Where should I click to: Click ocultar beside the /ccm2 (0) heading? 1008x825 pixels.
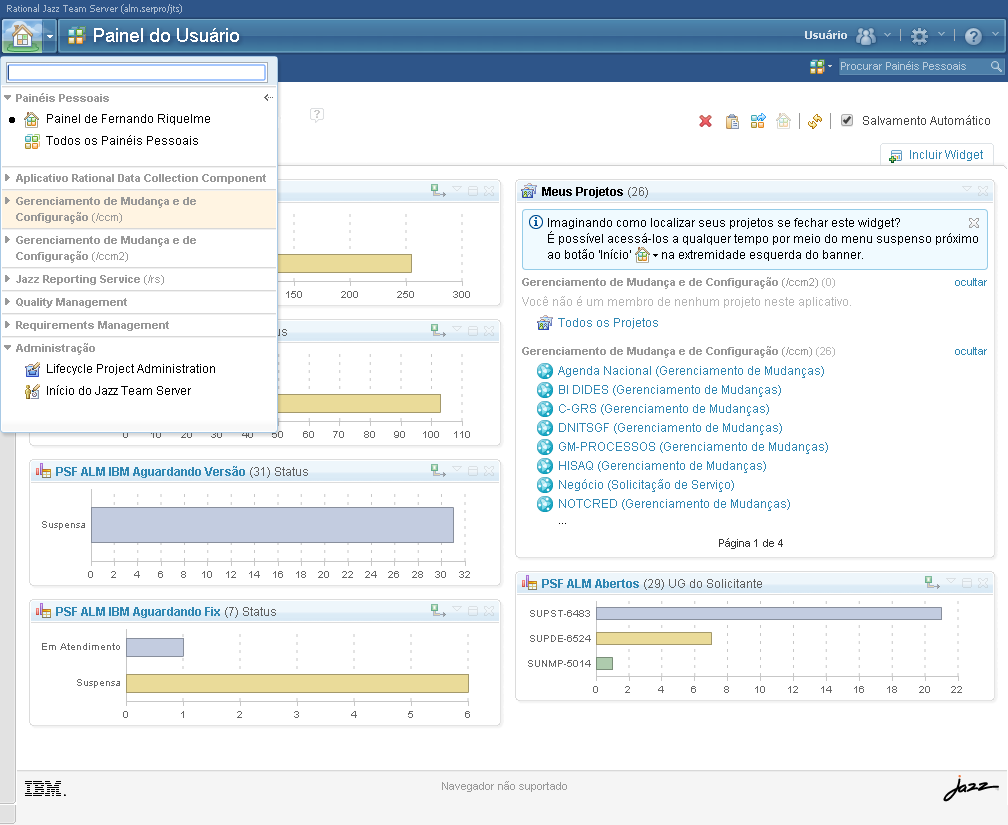coord(970,282)
